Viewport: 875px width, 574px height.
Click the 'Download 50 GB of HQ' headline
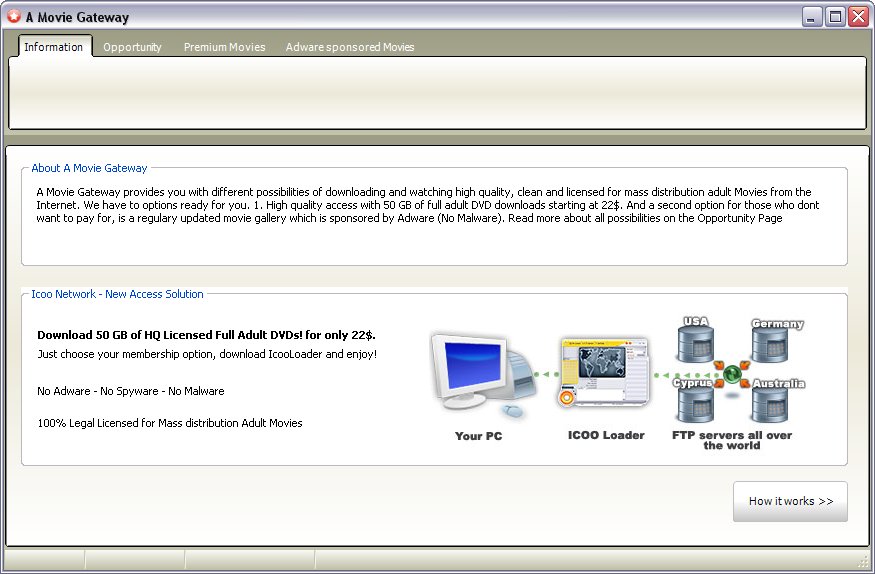(x=206, y=335)
